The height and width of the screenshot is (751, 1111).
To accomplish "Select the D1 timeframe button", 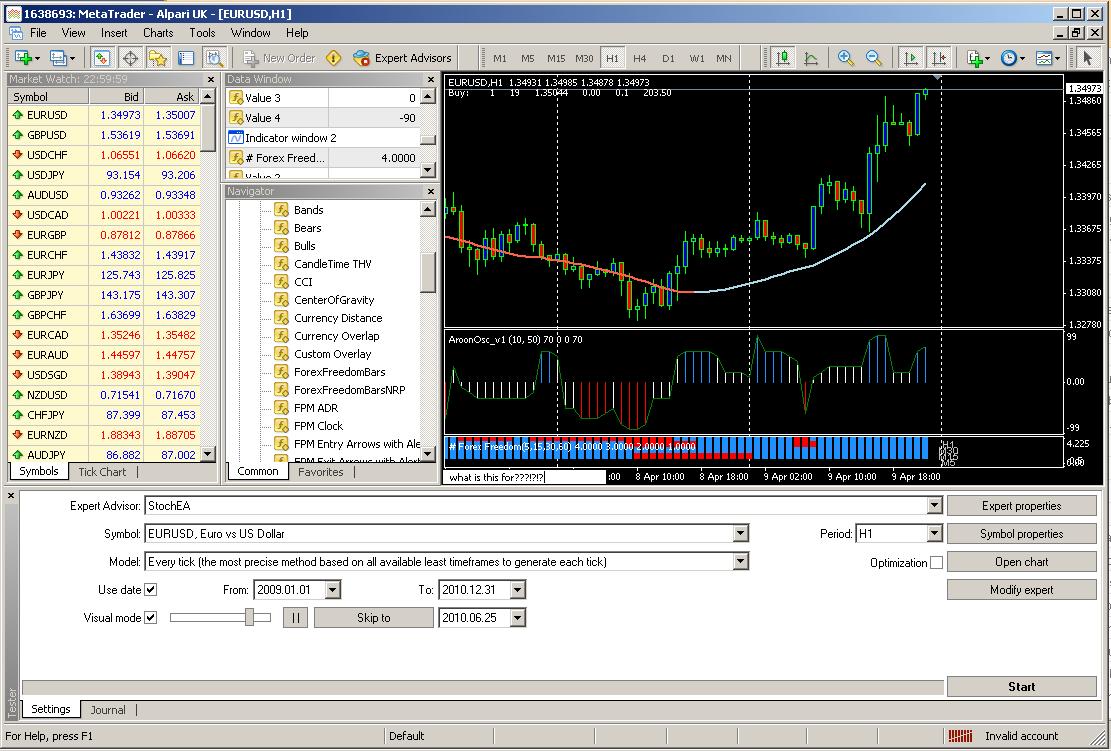I will 668,58.
